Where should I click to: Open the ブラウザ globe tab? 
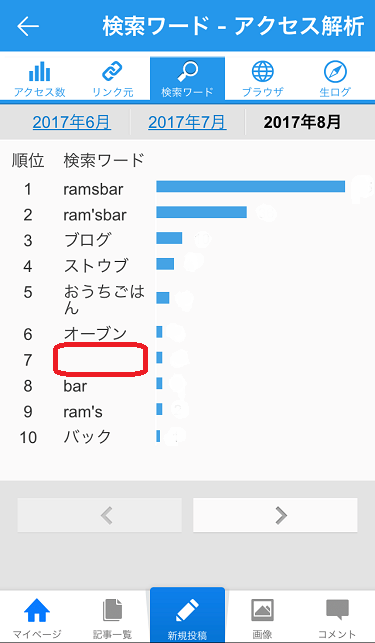[x=263, y=79]
